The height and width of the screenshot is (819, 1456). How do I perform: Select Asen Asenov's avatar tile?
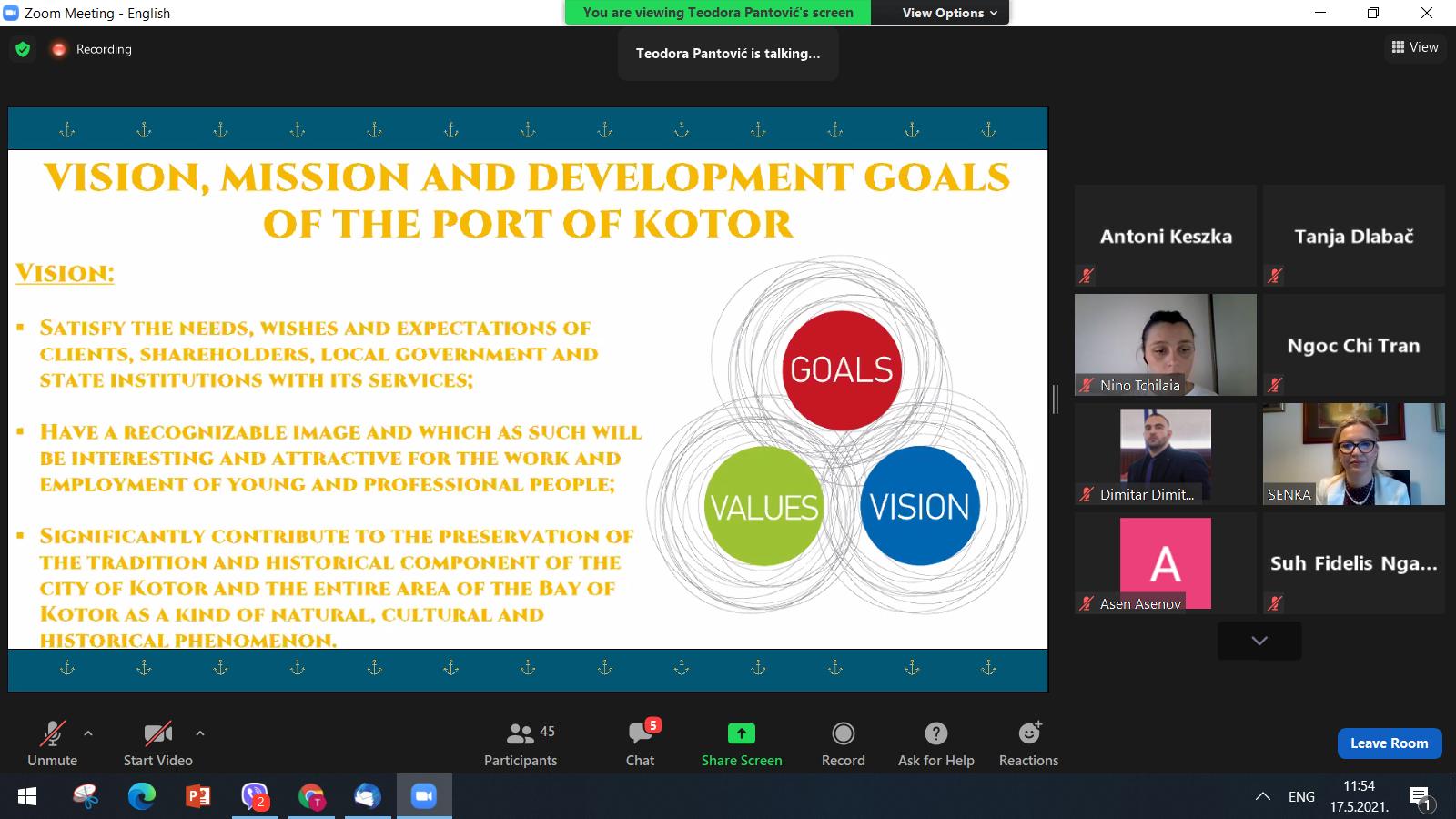point(1166,563)
